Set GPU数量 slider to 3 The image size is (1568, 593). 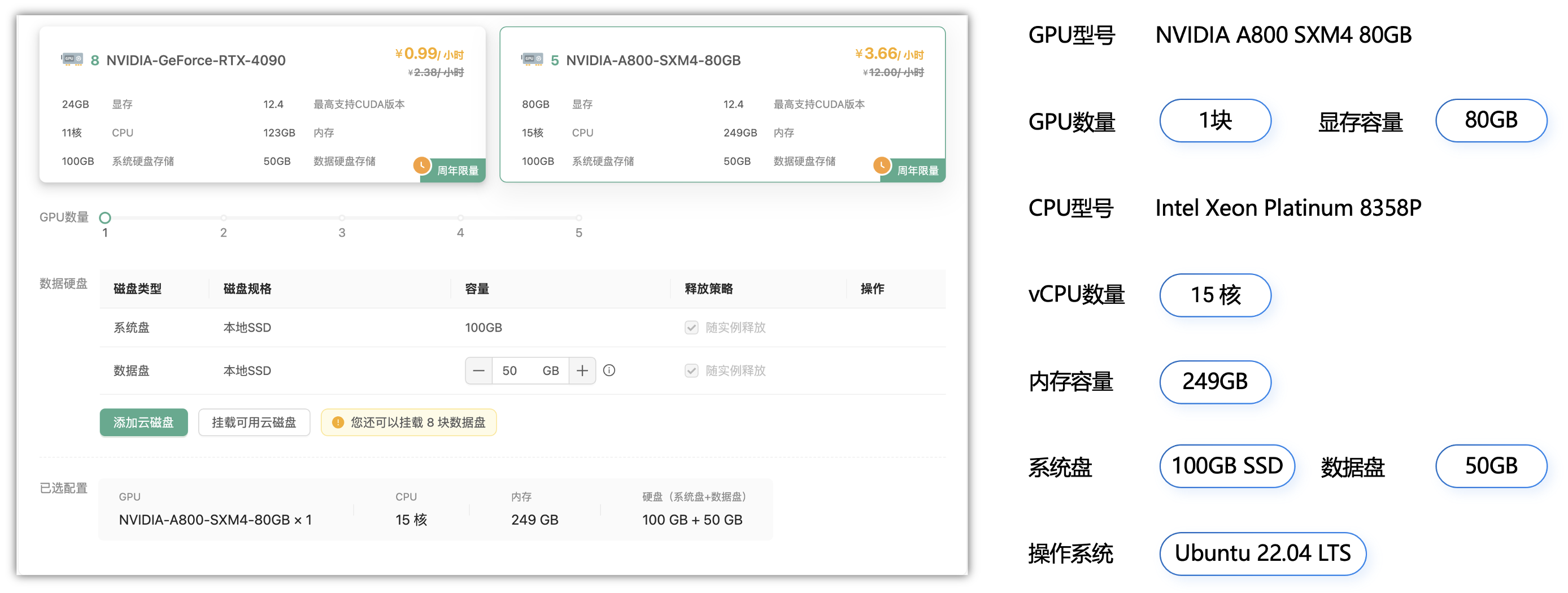point(342,218)
